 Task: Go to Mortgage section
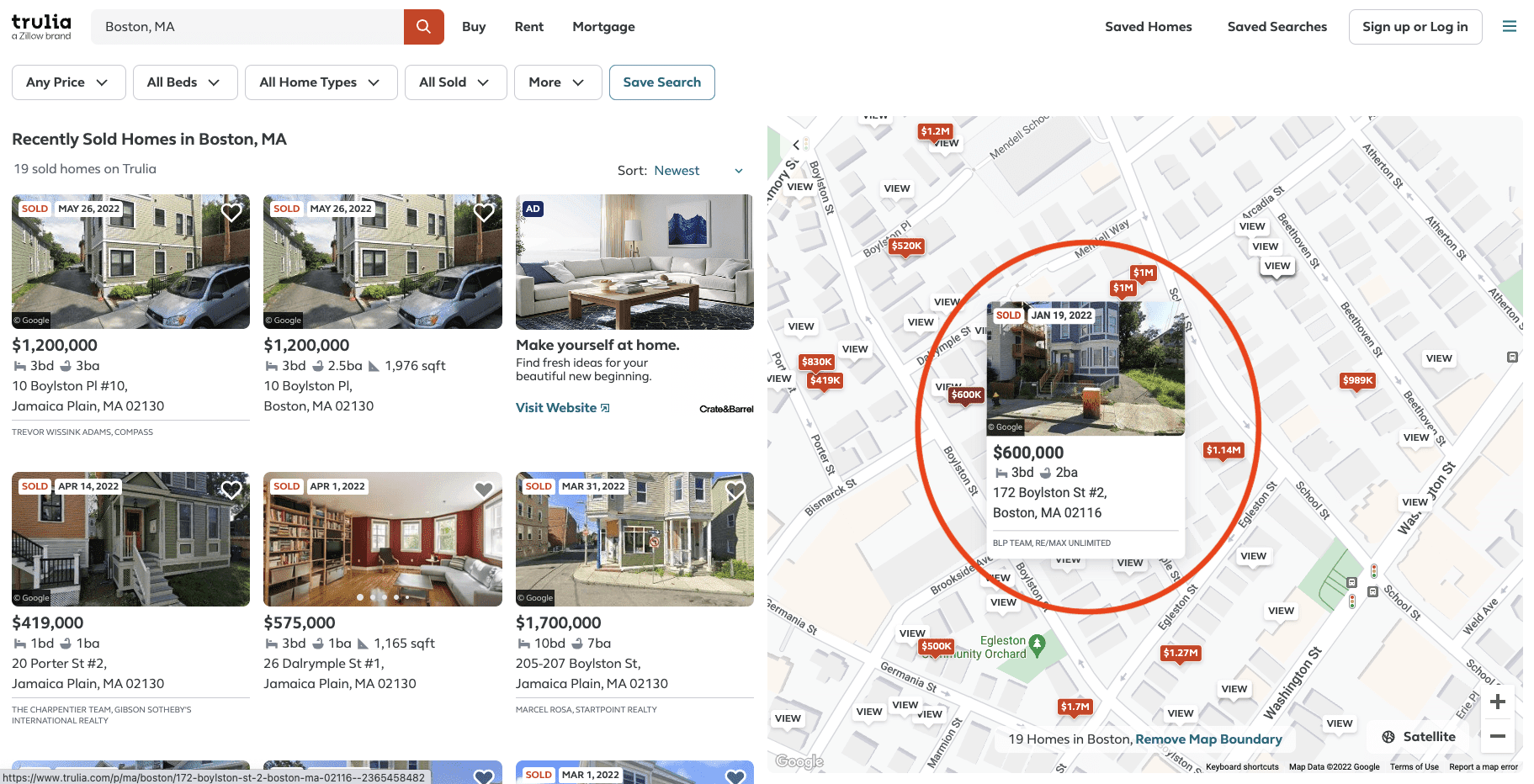[x=603, y=27]
